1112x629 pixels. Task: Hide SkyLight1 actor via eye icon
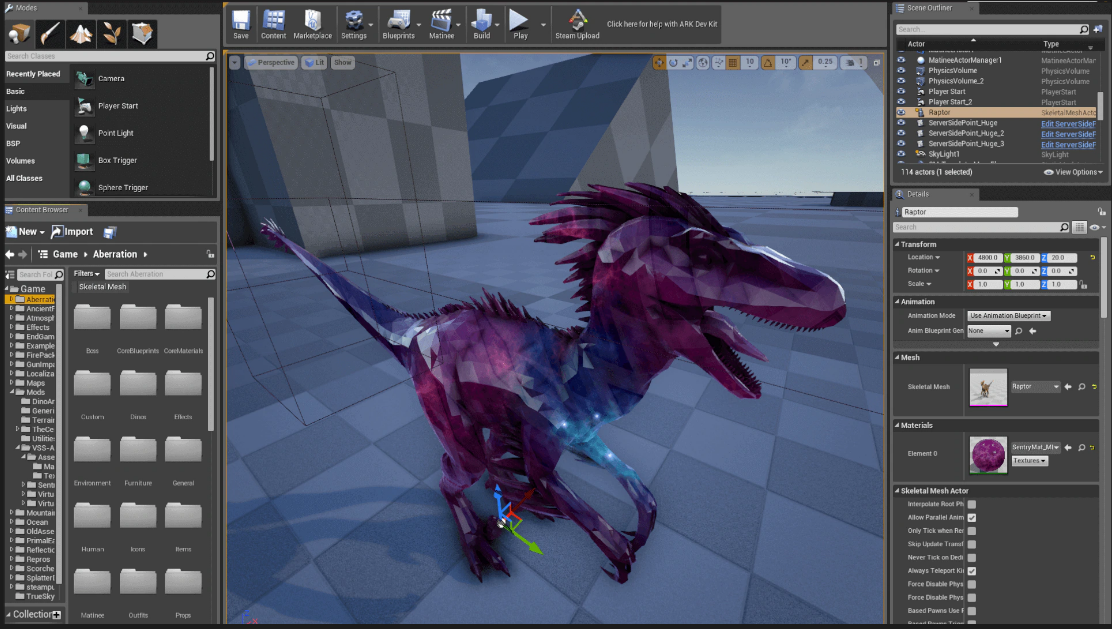point(901,153)
